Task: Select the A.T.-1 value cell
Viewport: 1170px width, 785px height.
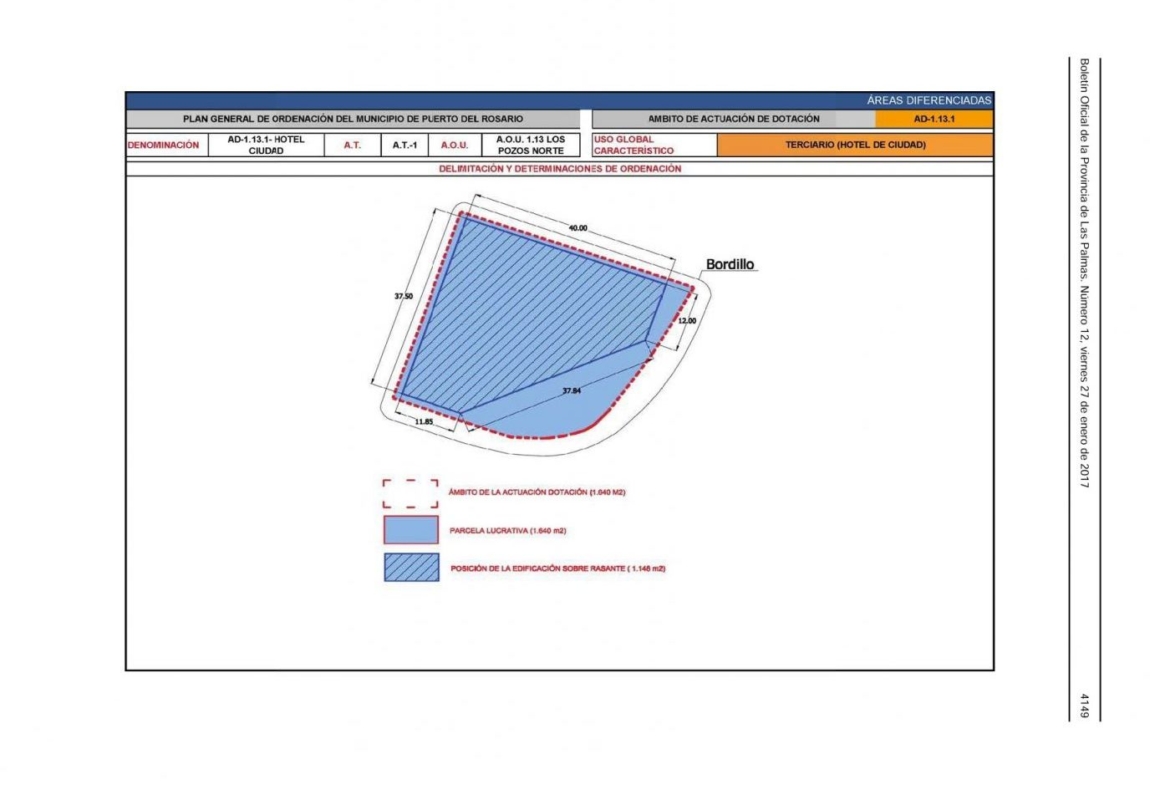Action: point(404,145)
